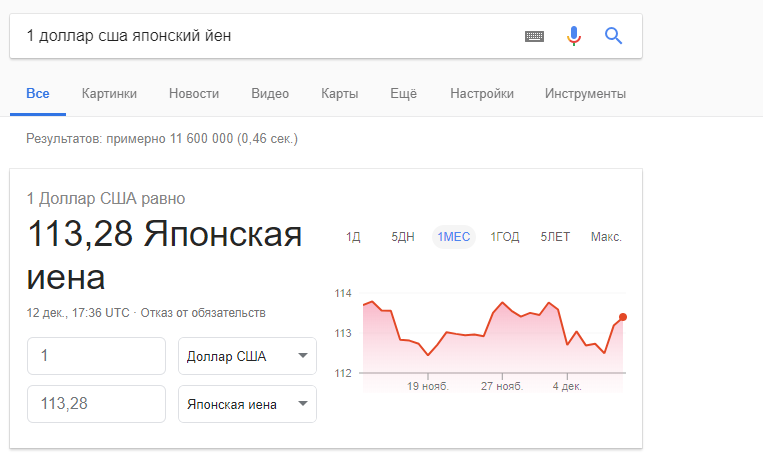Open the Ещё menu
The width and height of the screenshot is (763, 467).
pos(403,94)
